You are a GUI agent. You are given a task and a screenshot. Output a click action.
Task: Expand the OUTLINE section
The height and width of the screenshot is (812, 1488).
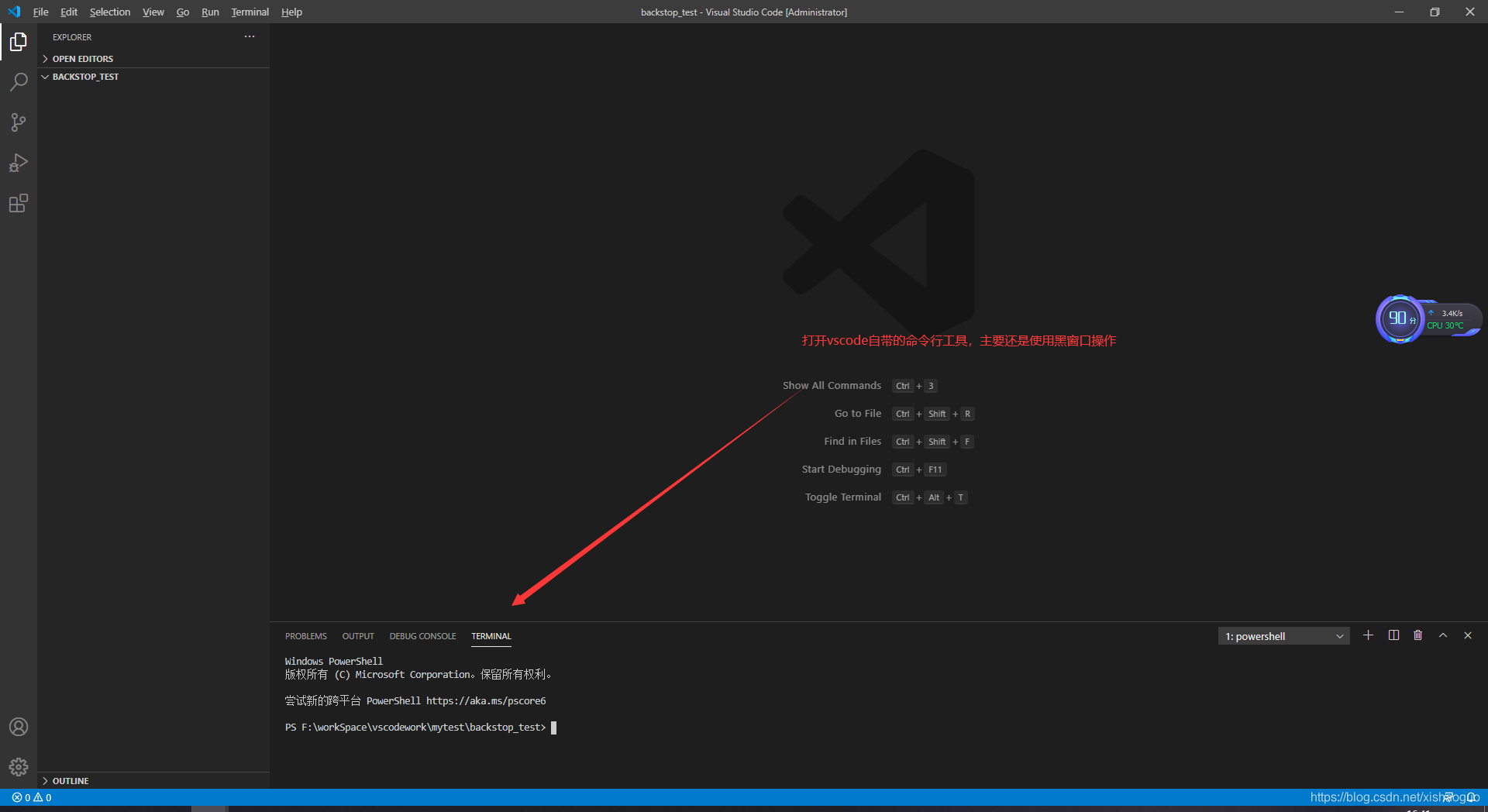click(153, 781)
